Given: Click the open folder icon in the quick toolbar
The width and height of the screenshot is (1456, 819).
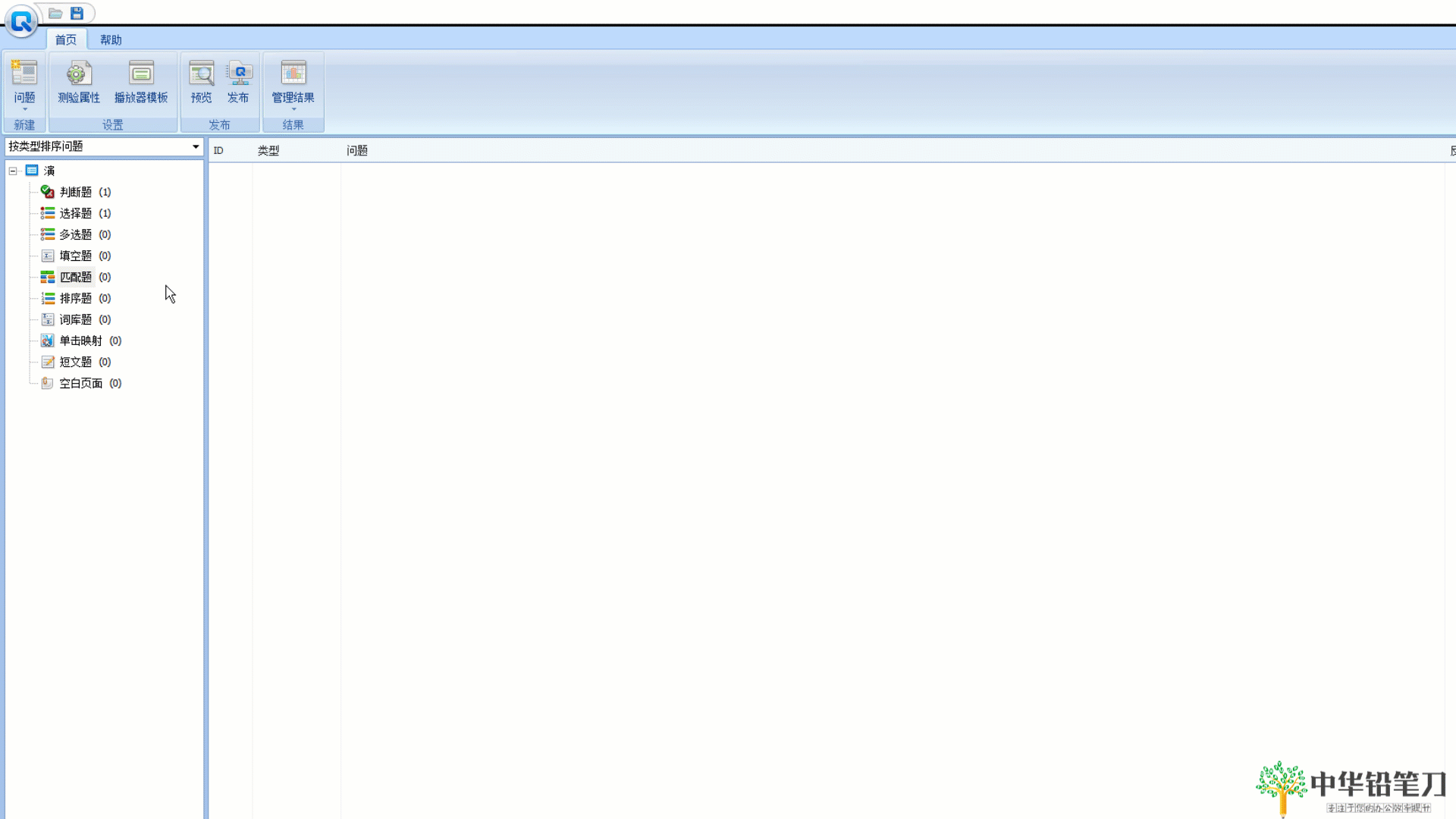Looking at the screenshot, I should pyautogui.click(x=55, y=13).
